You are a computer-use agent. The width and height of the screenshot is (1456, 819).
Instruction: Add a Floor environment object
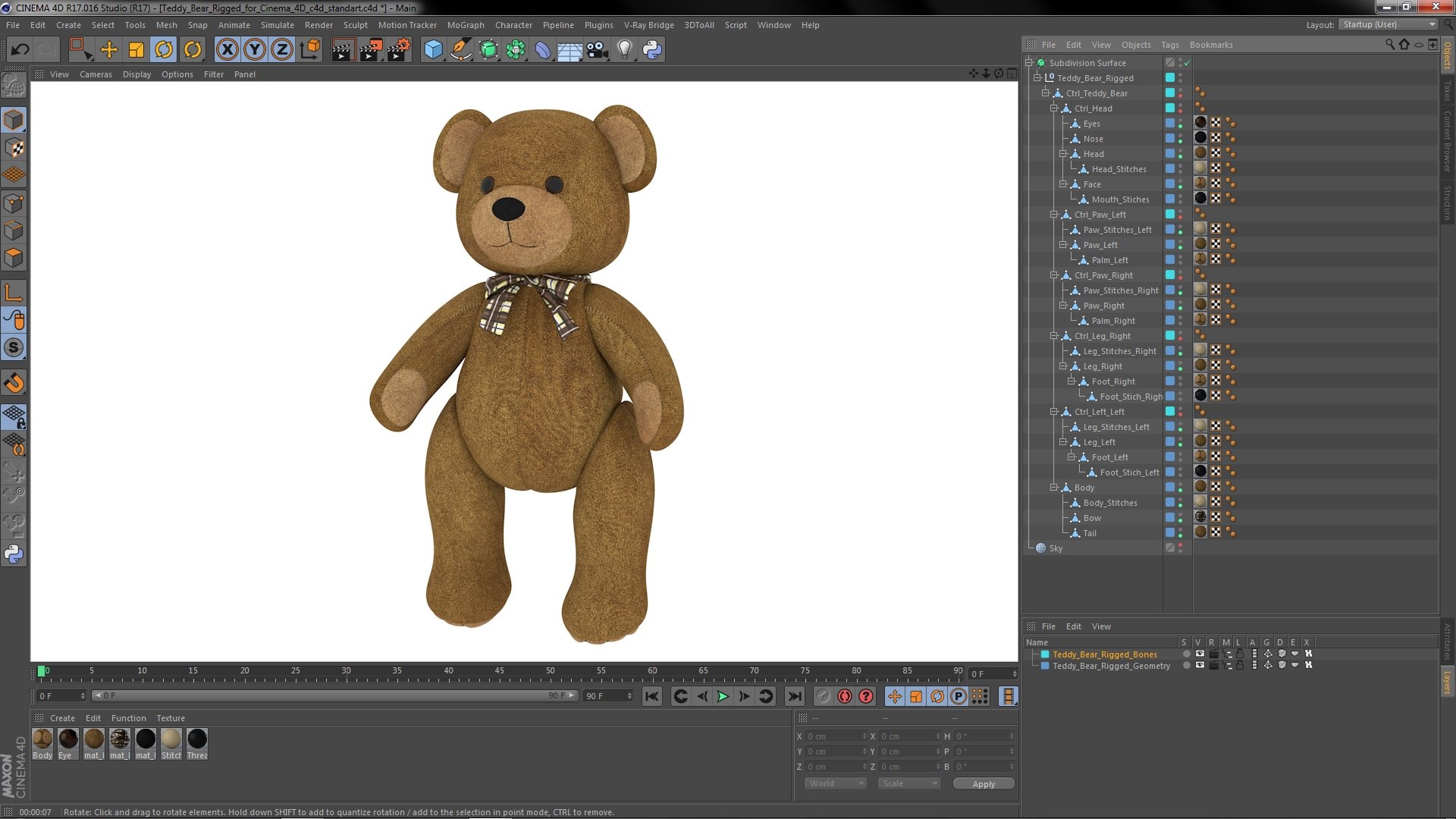coord(570,50)
